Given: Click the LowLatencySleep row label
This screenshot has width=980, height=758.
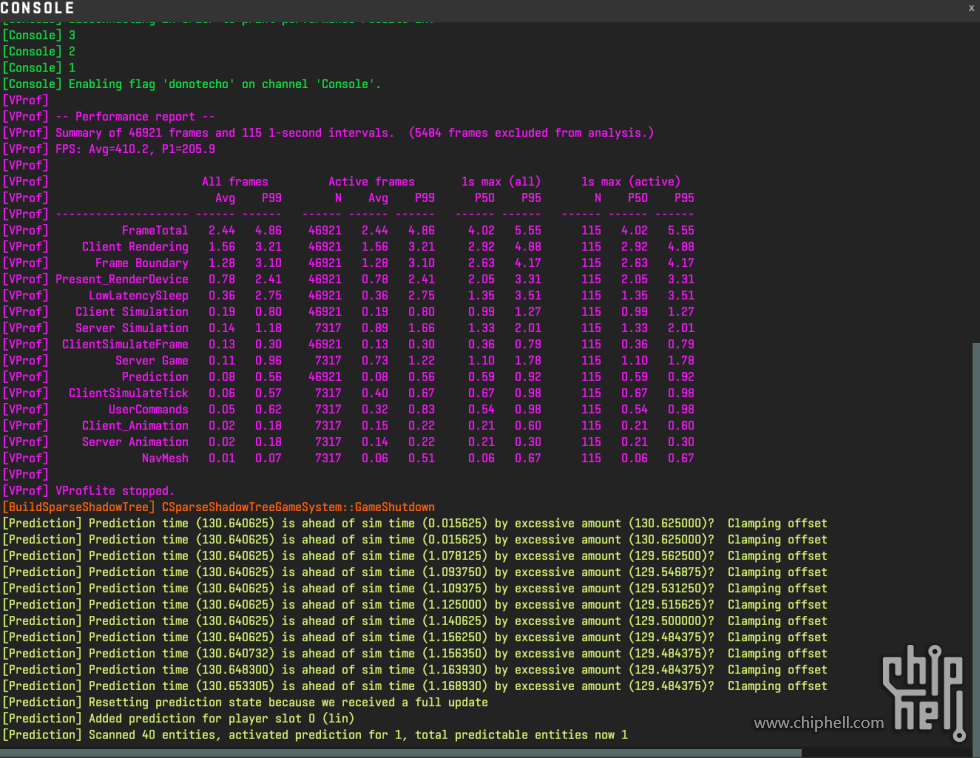Looking at the screenshot, I should 138,295.
